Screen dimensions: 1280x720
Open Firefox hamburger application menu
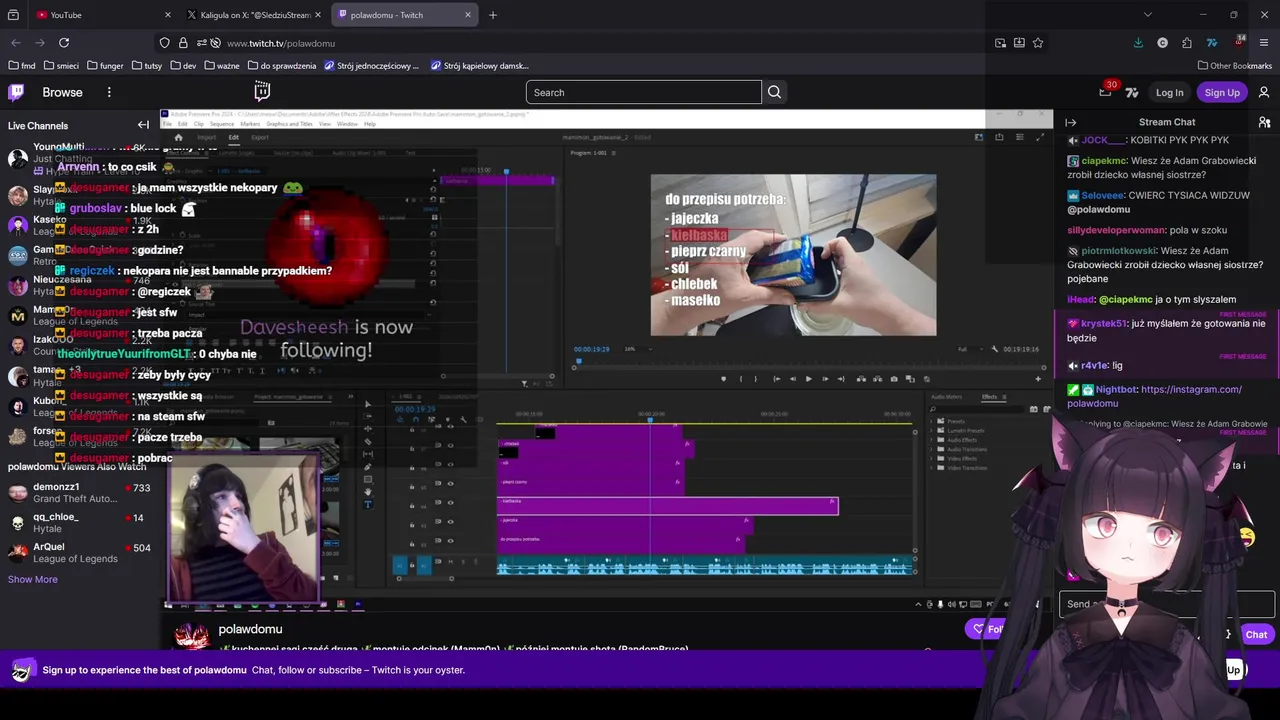click(x=1264, y=43)
